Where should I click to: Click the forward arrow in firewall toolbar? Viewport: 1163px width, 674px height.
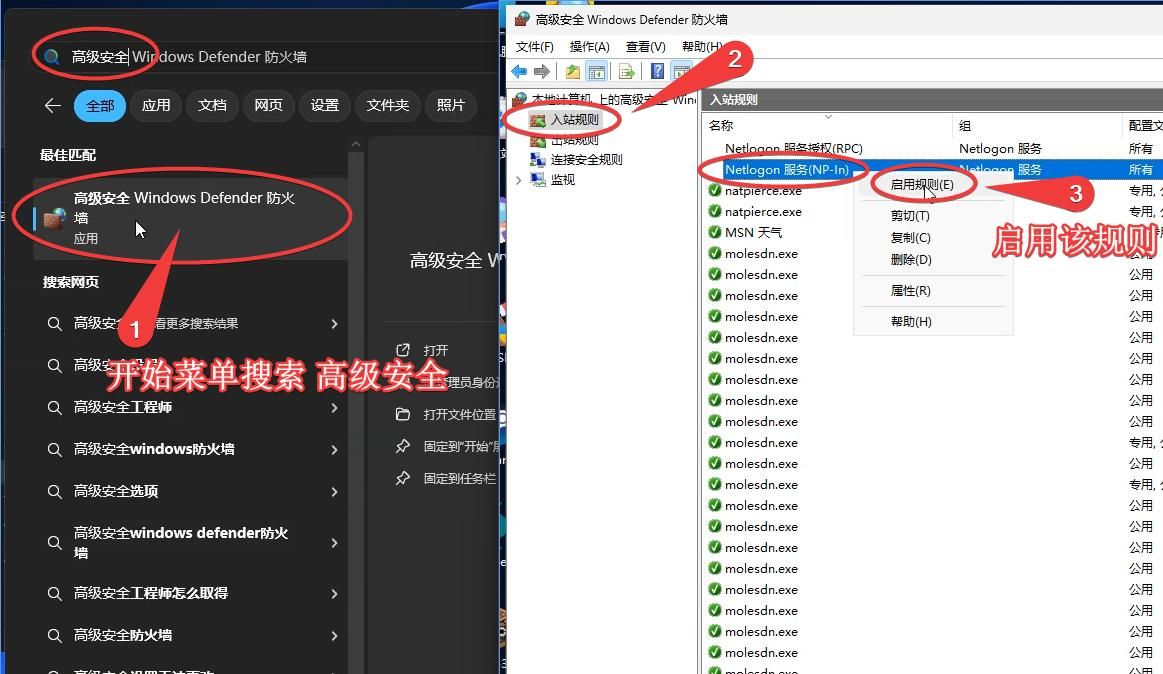(541, 71)
